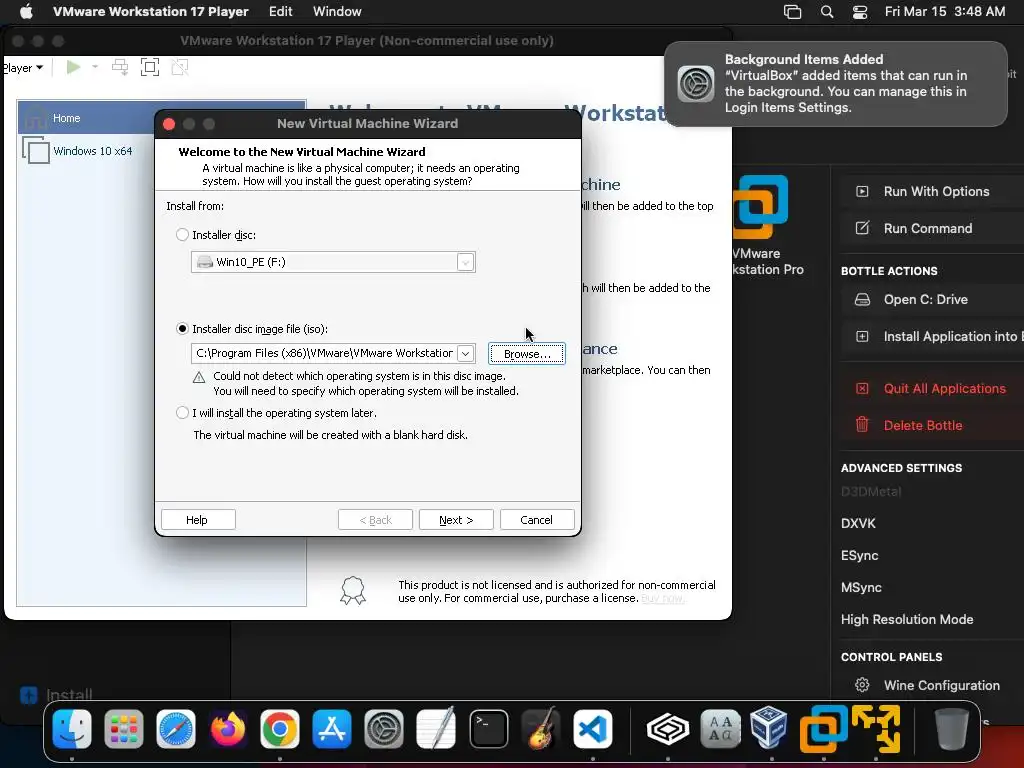Click into the ISO file path field
This screenshot has height=768, width=1024.
tap(324, 353)
